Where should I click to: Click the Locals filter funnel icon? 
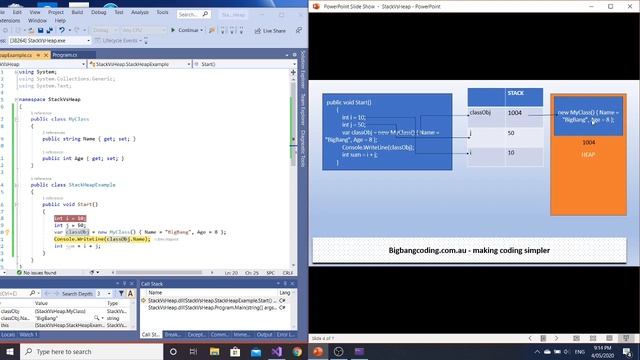pyautogui.click(x=121, y=293)
